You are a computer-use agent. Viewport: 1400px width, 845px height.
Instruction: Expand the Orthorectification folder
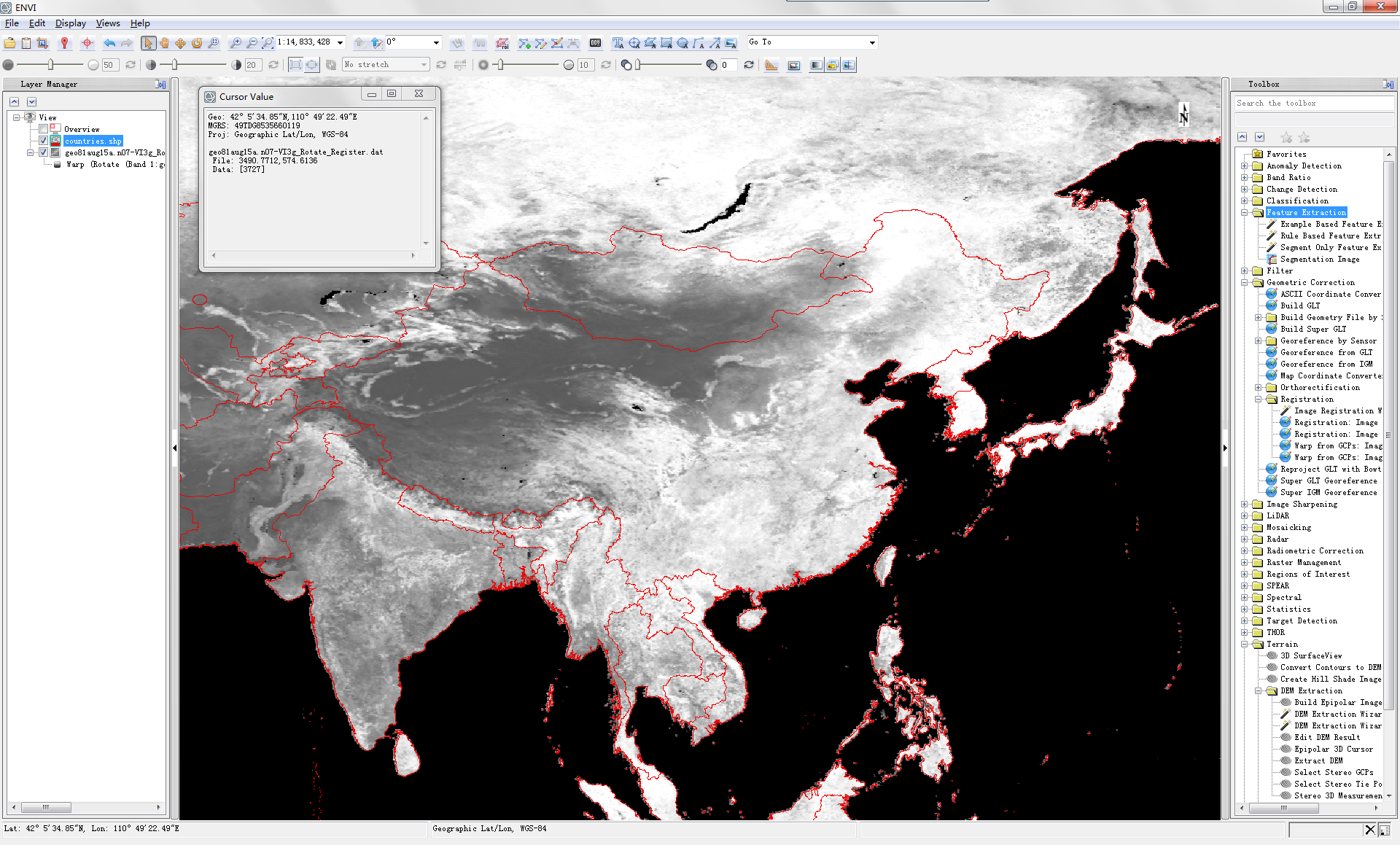pos(1259,388)
